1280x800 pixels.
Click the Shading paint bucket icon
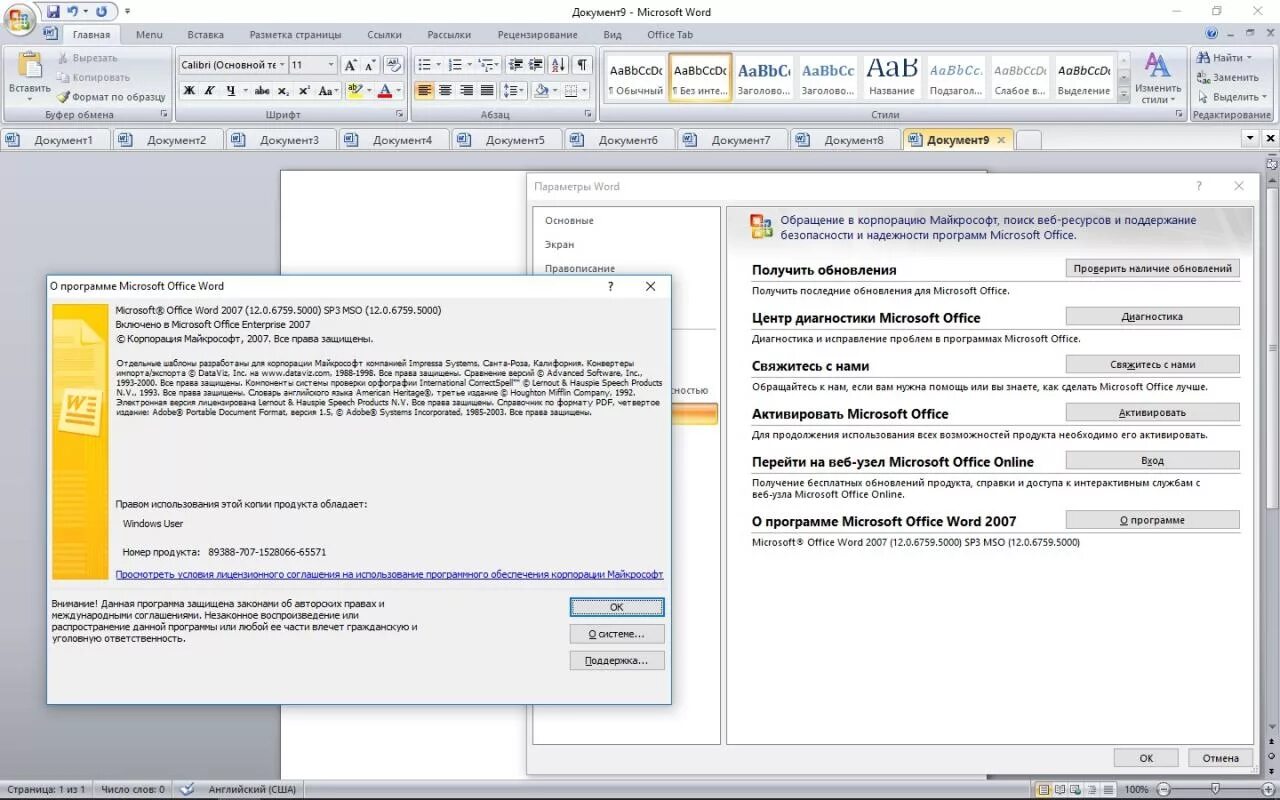(541, 90)
